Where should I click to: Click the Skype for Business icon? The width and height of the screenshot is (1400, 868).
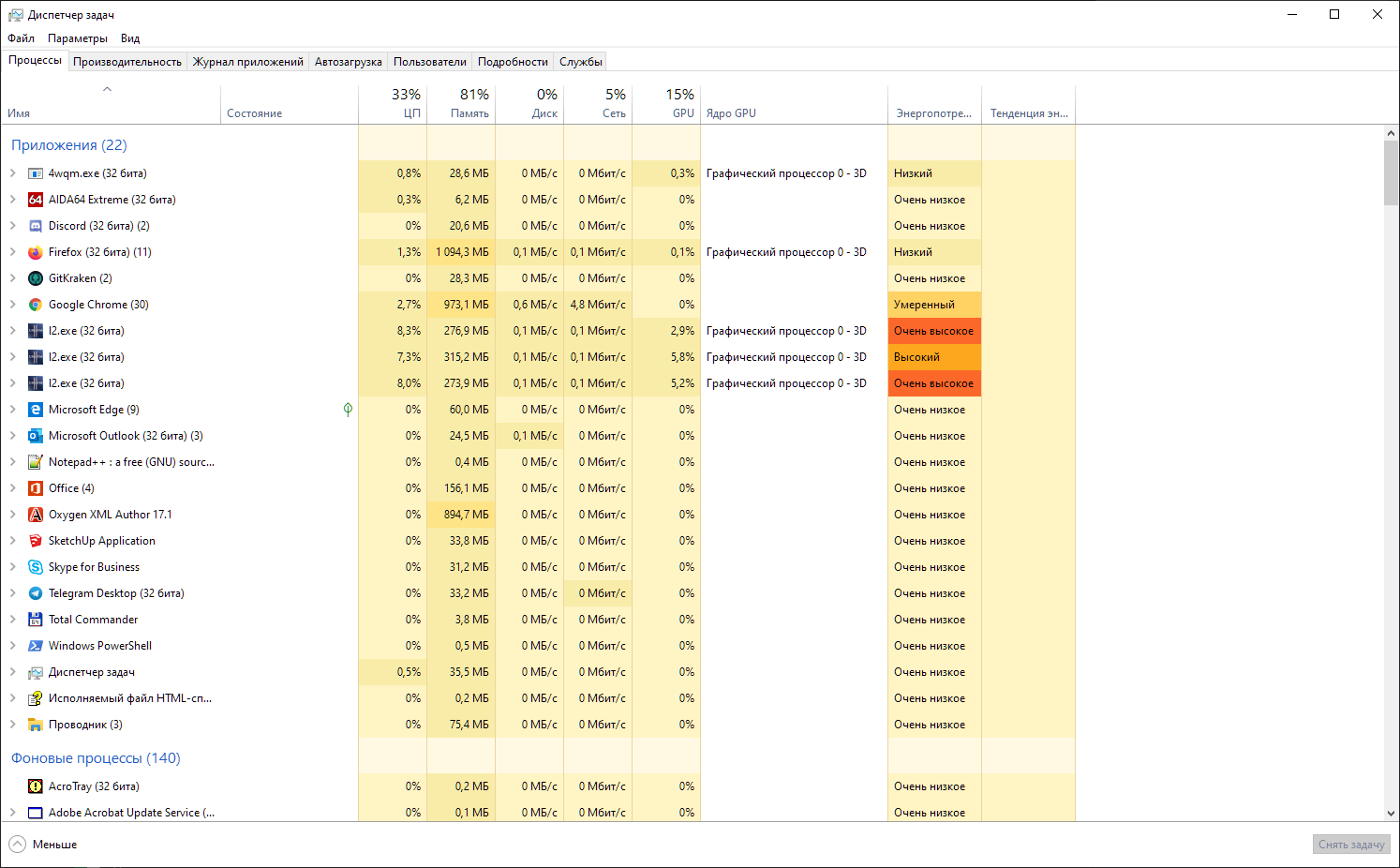point(36,567)
